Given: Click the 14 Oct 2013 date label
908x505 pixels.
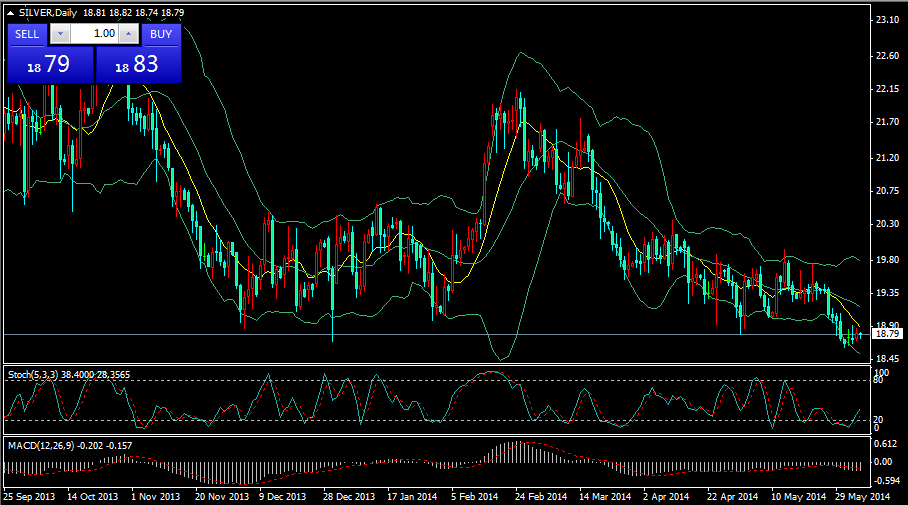Looking at the screenshot, I should tap(92, 496).
